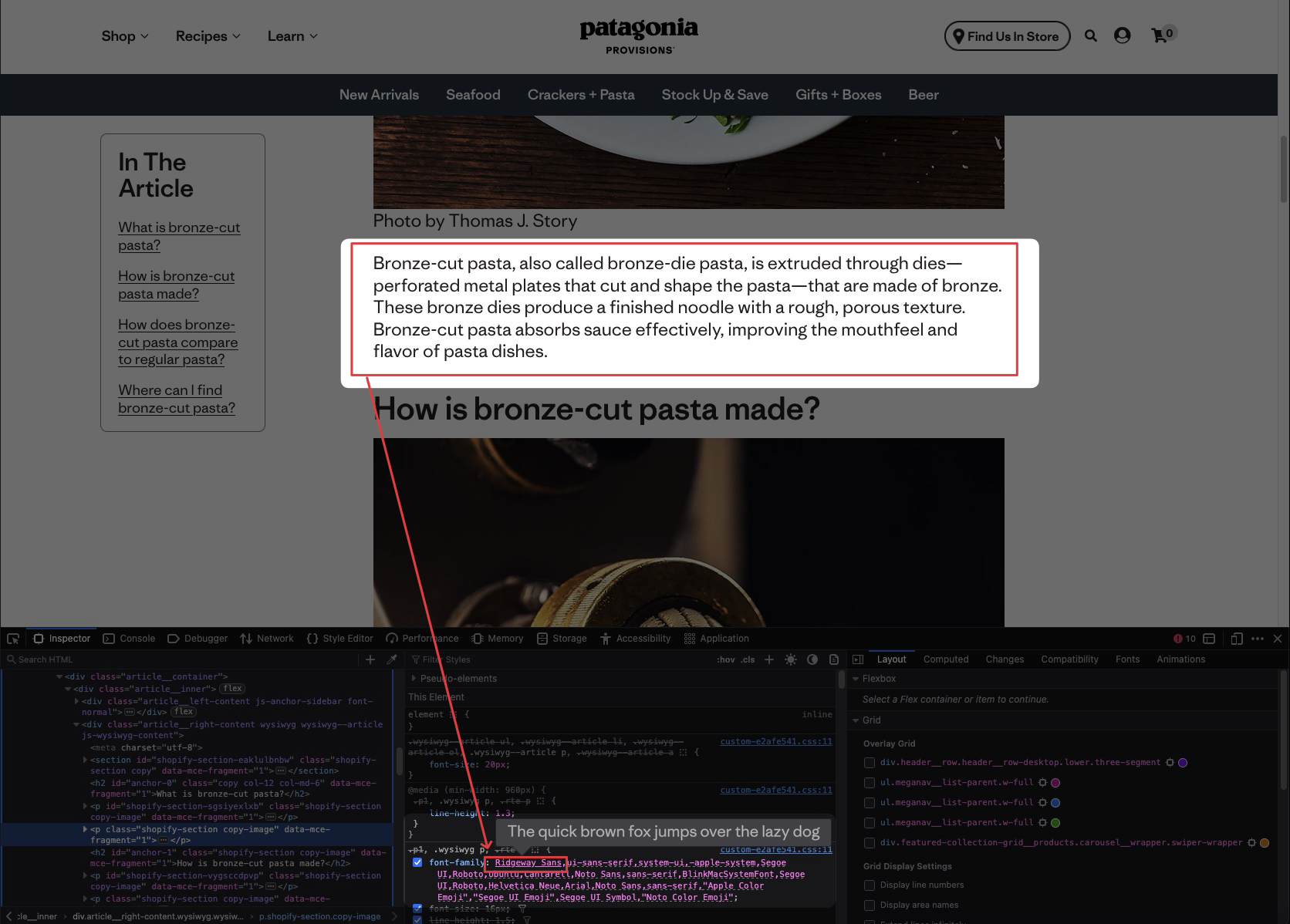Screen dimensions: 1290x924
Task: Click p.shopify-section.copy-image breadcrumb
Action: point(319,916)
